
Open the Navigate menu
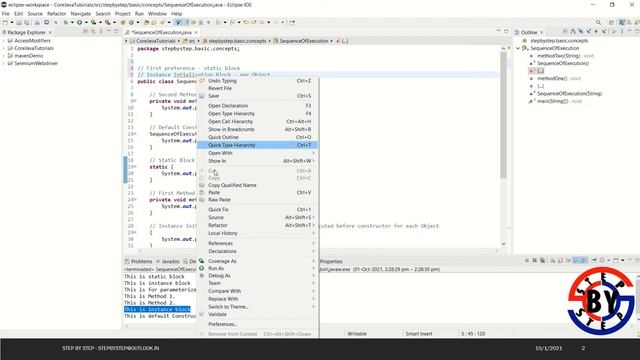tap(81, 13)
